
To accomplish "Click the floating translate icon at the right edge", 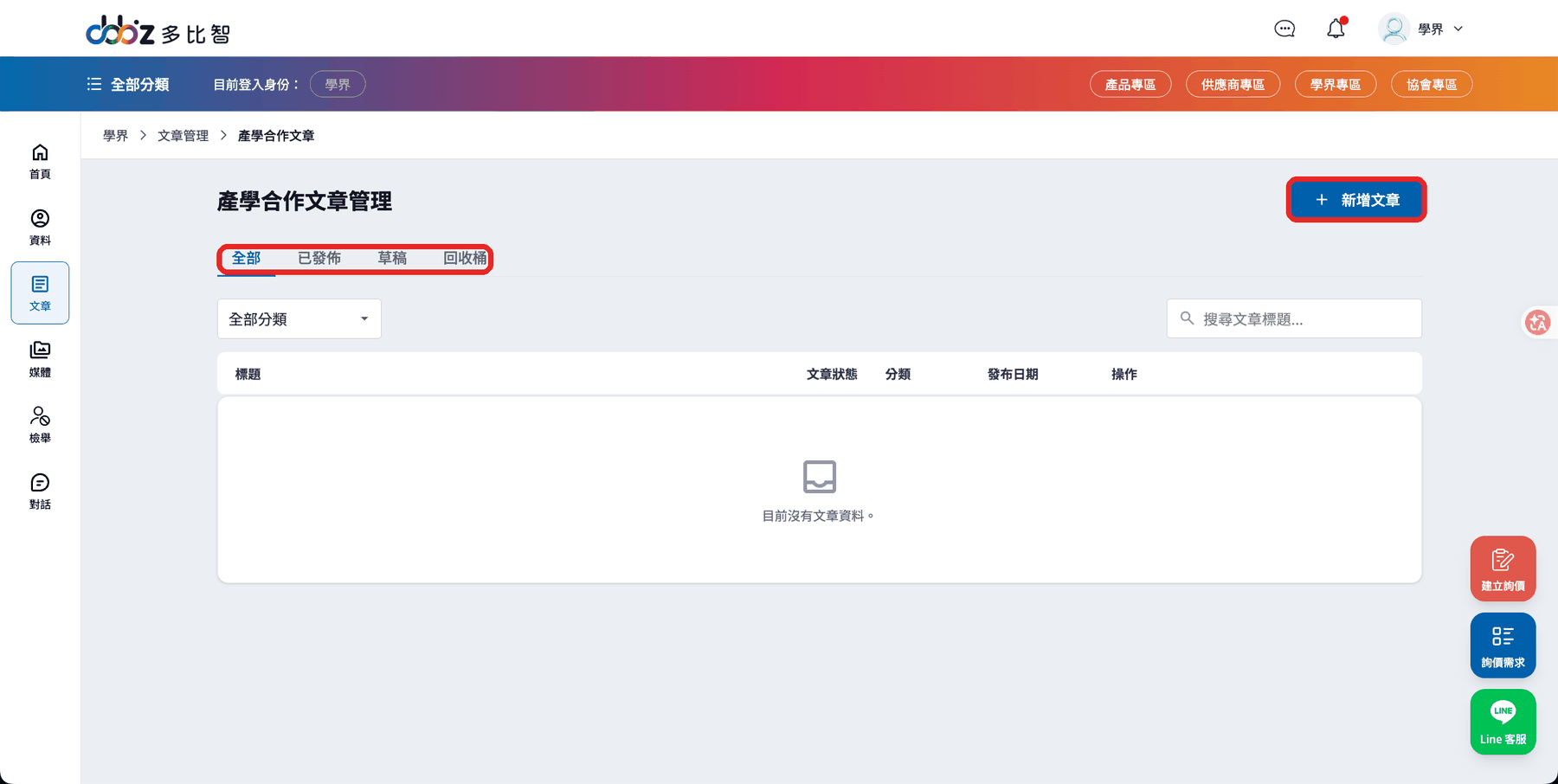I will 1538,323.
